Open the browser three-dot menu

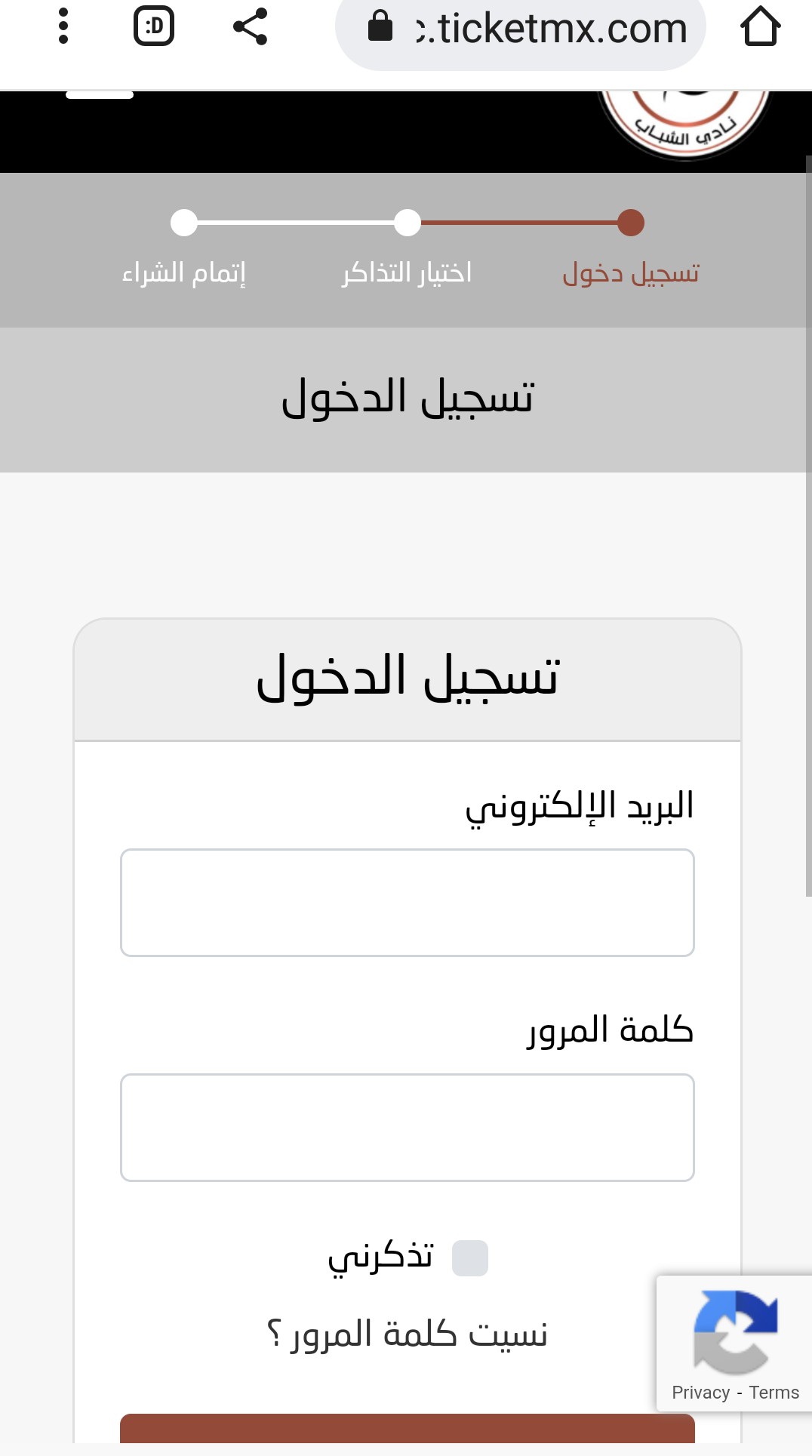pos(63,26)
